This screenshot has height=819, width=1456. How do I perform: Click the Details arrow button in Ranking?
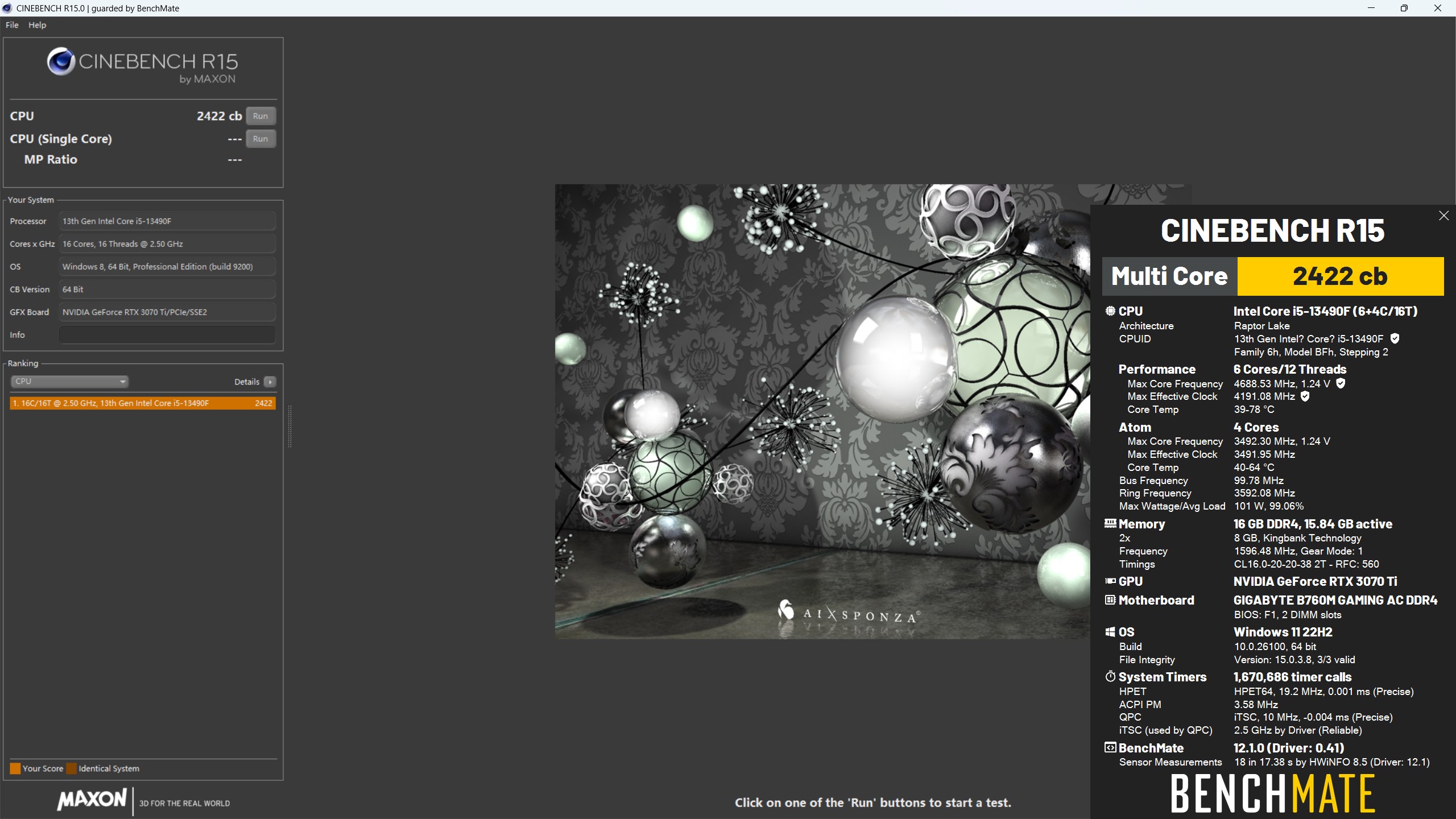pos(270,382)
